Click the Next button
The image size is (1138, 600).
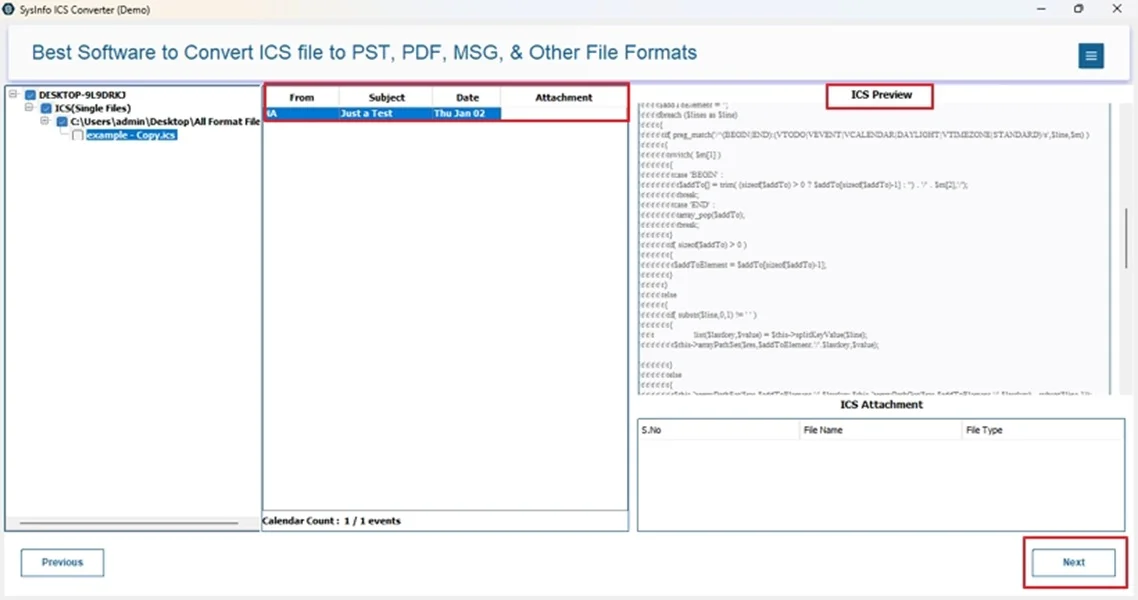tap(1072, 562)
